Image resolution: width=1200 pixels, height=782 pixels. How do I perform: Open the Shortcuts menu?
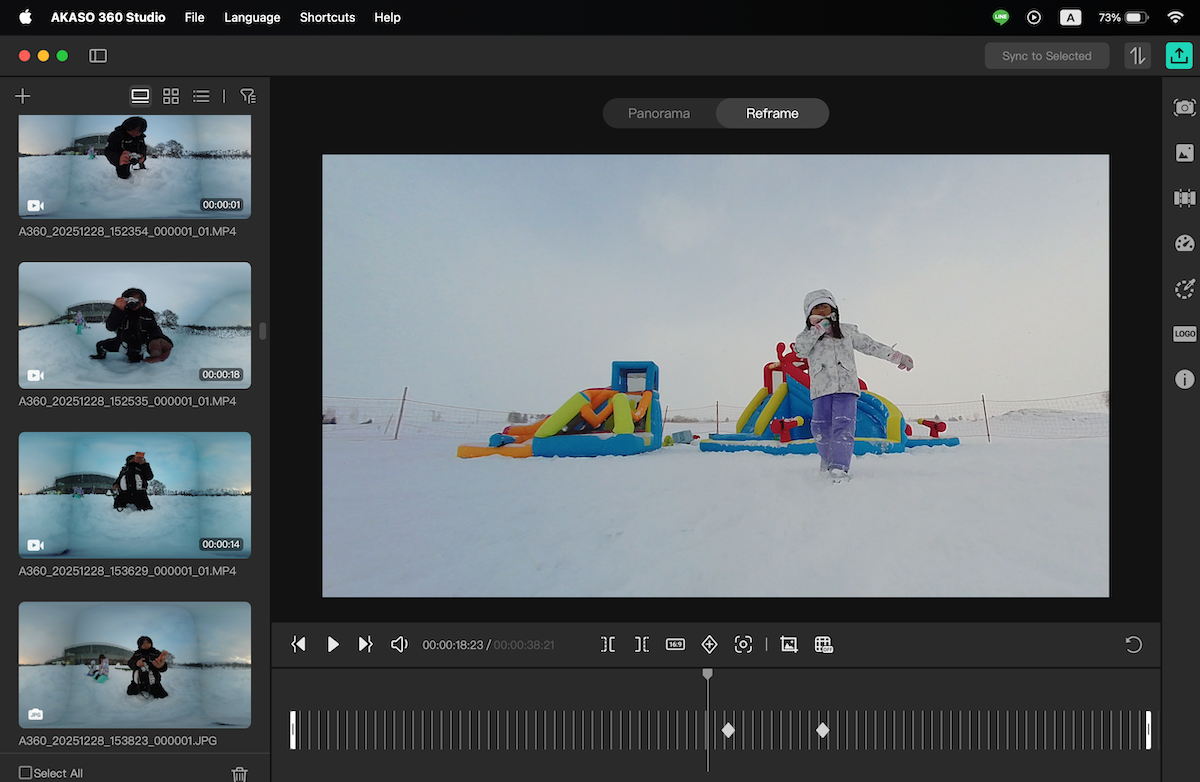pos(327,17)
